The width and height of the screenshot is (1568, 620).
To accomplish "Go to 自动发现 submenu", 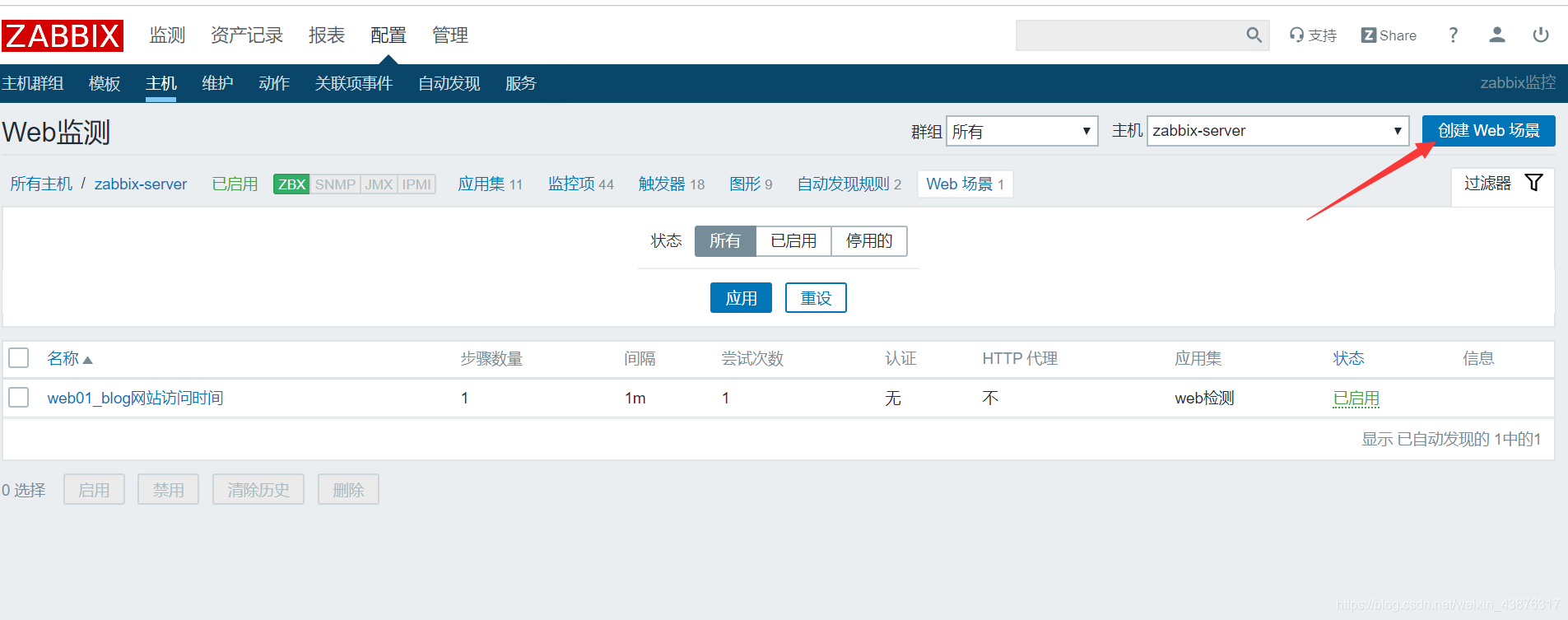I will tap(449, 83).
